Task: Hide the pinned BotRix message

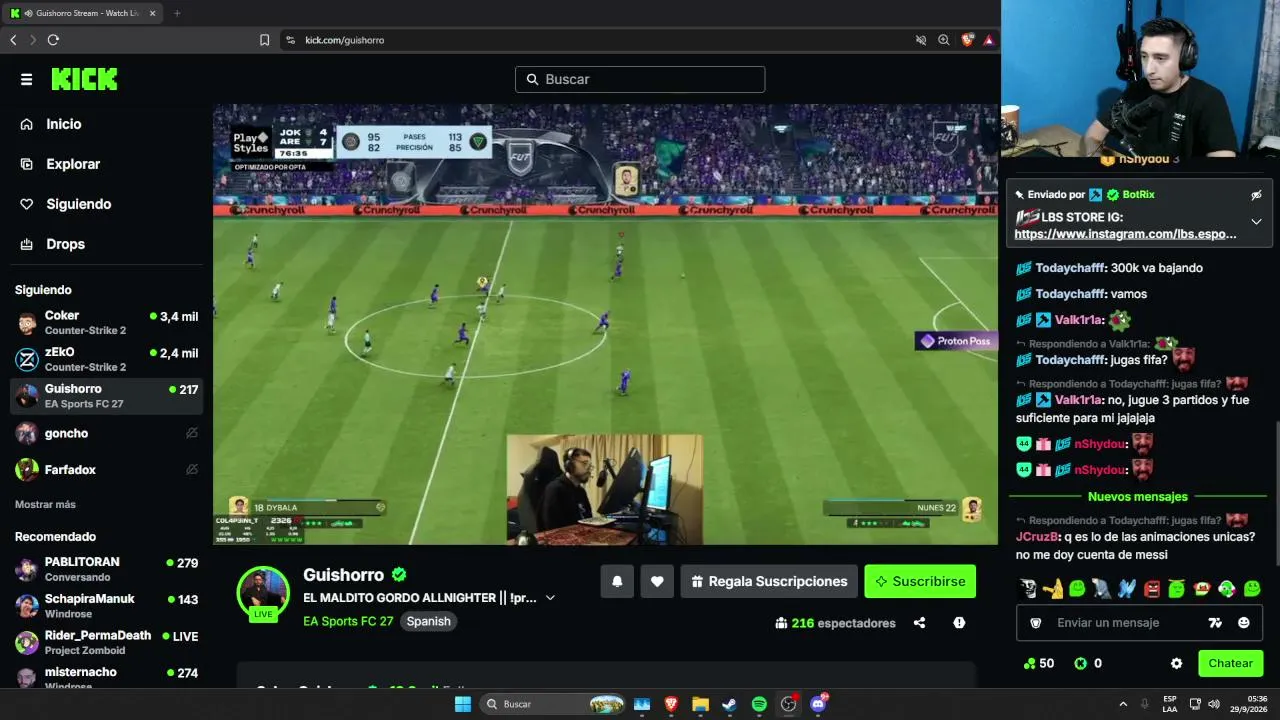Action: [1256, 195]
